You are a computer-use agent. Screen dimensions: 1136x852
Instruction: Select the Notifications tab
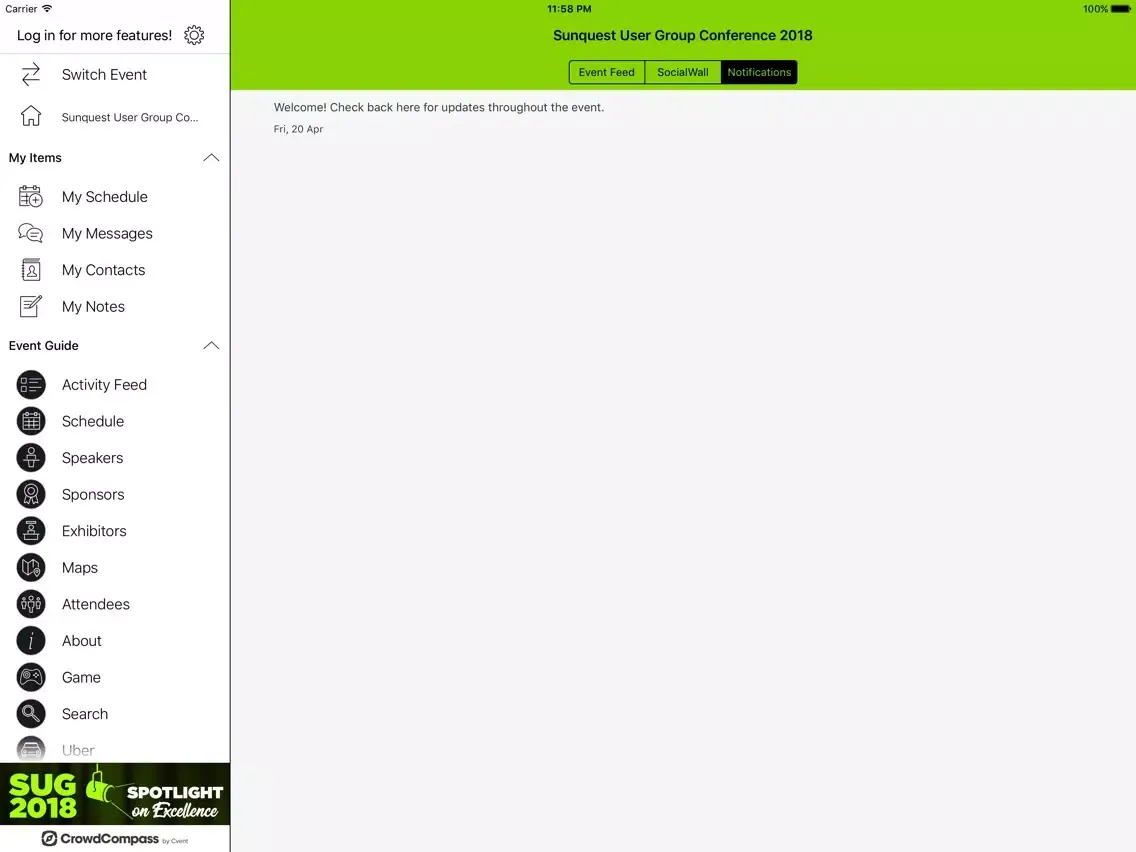tap(759, 72)
